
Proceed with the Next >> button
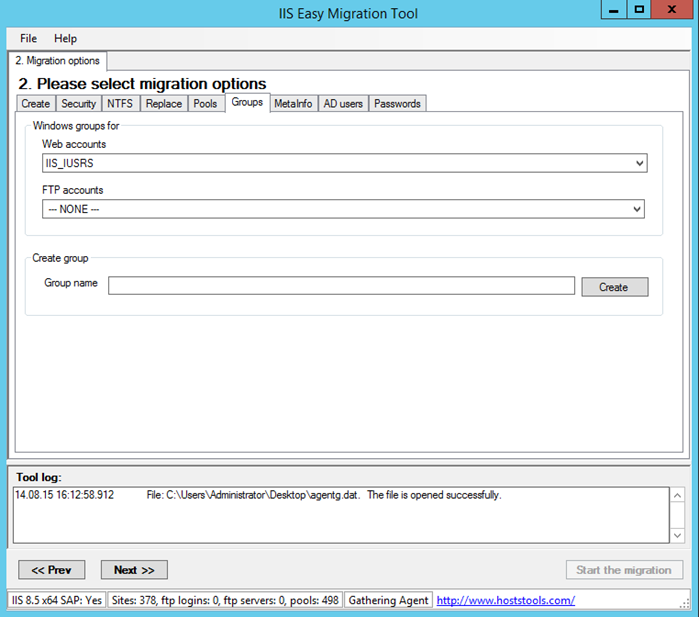click(134, 570)
